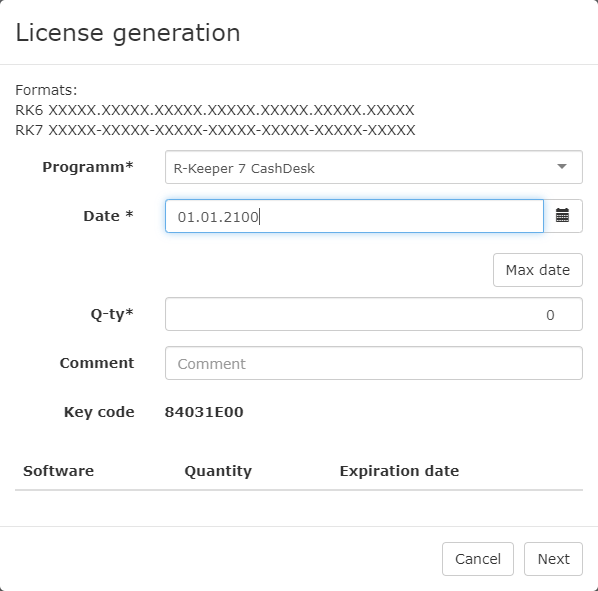Click the Programm field label

[x=88, y=167]
